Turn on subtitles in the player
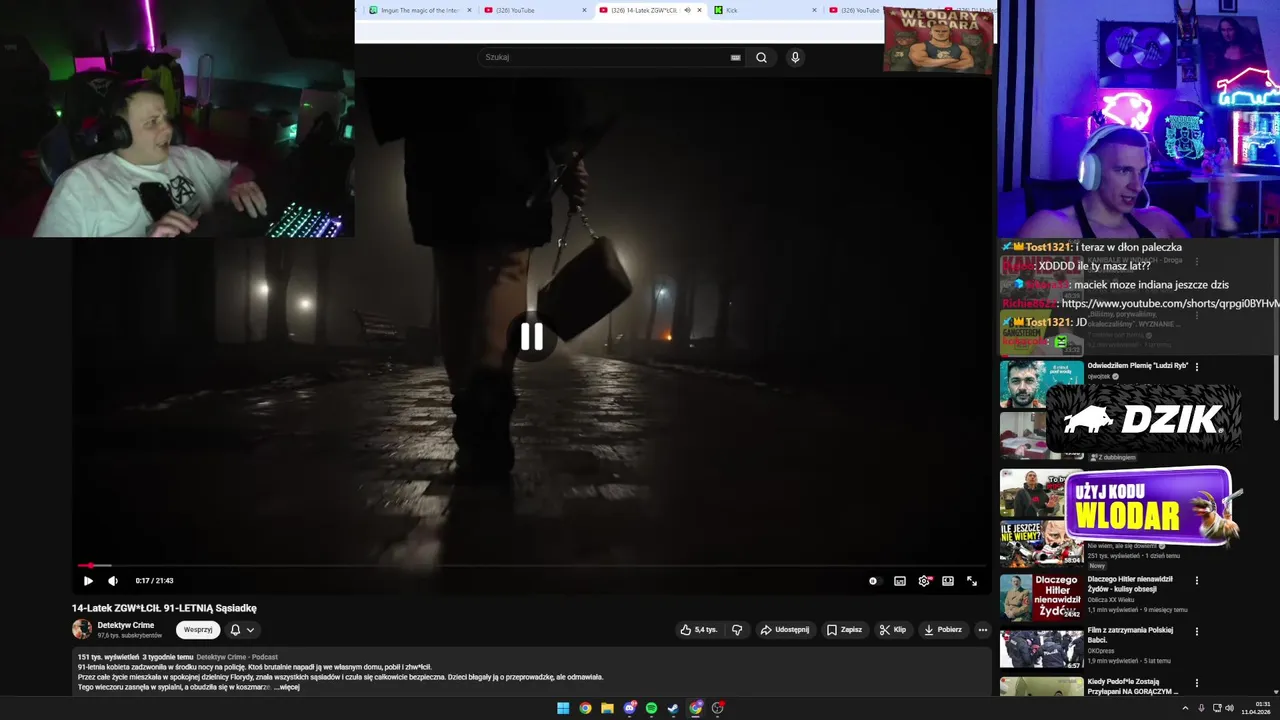1280x720 pixels. point(900,581)
